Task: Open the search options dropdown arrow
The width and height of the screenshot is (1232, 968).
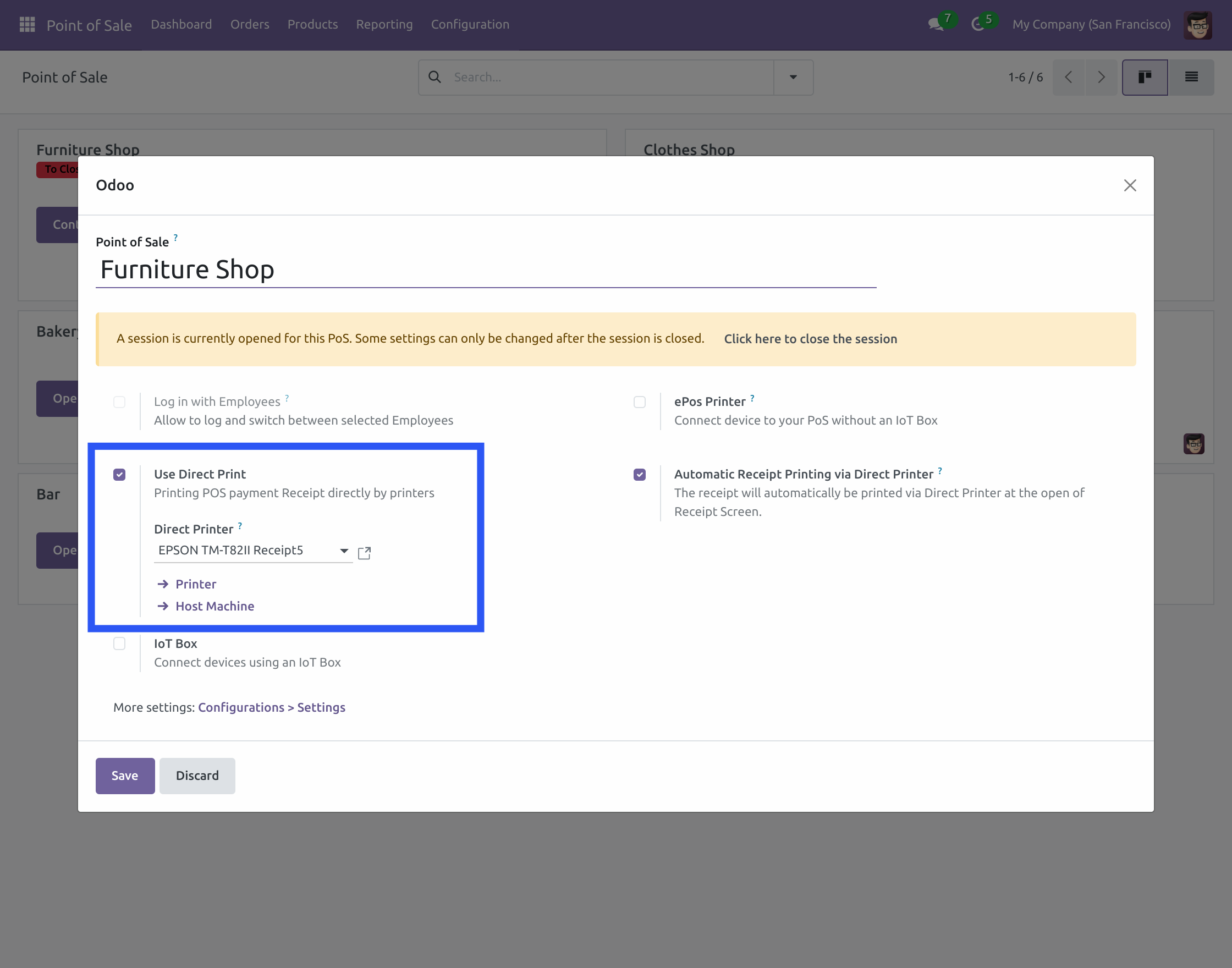Action: point(793,77)
